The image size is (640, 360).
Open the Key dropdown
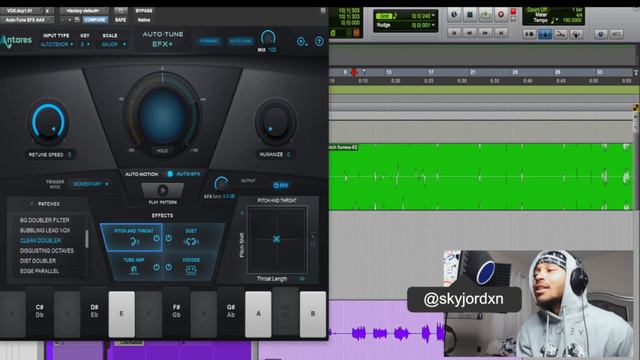[85, 44]
